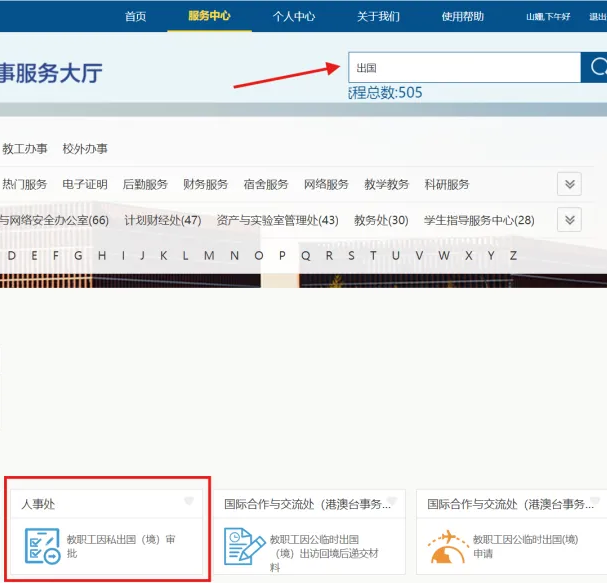Toggle the heart on the rightmost 国际合作与交流处 card

pyautogui.click(x=595, y=501)
